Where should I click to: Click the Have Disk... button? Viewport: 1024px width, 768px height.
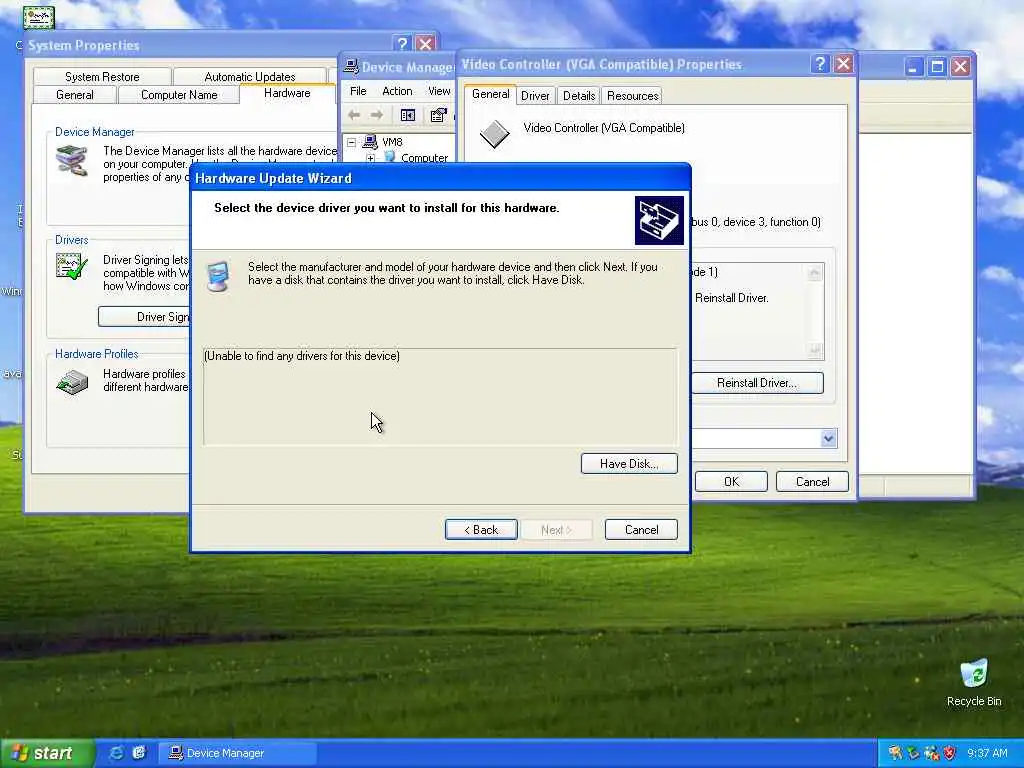tap(629, 464)
